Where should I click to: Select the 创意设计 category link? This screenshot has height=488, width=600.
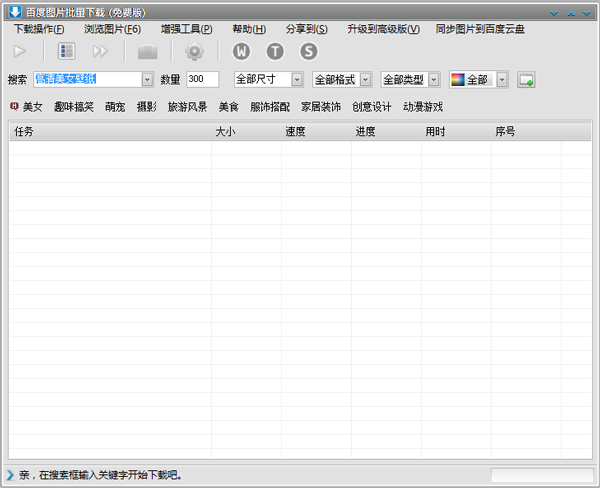[x=372, y=107]
